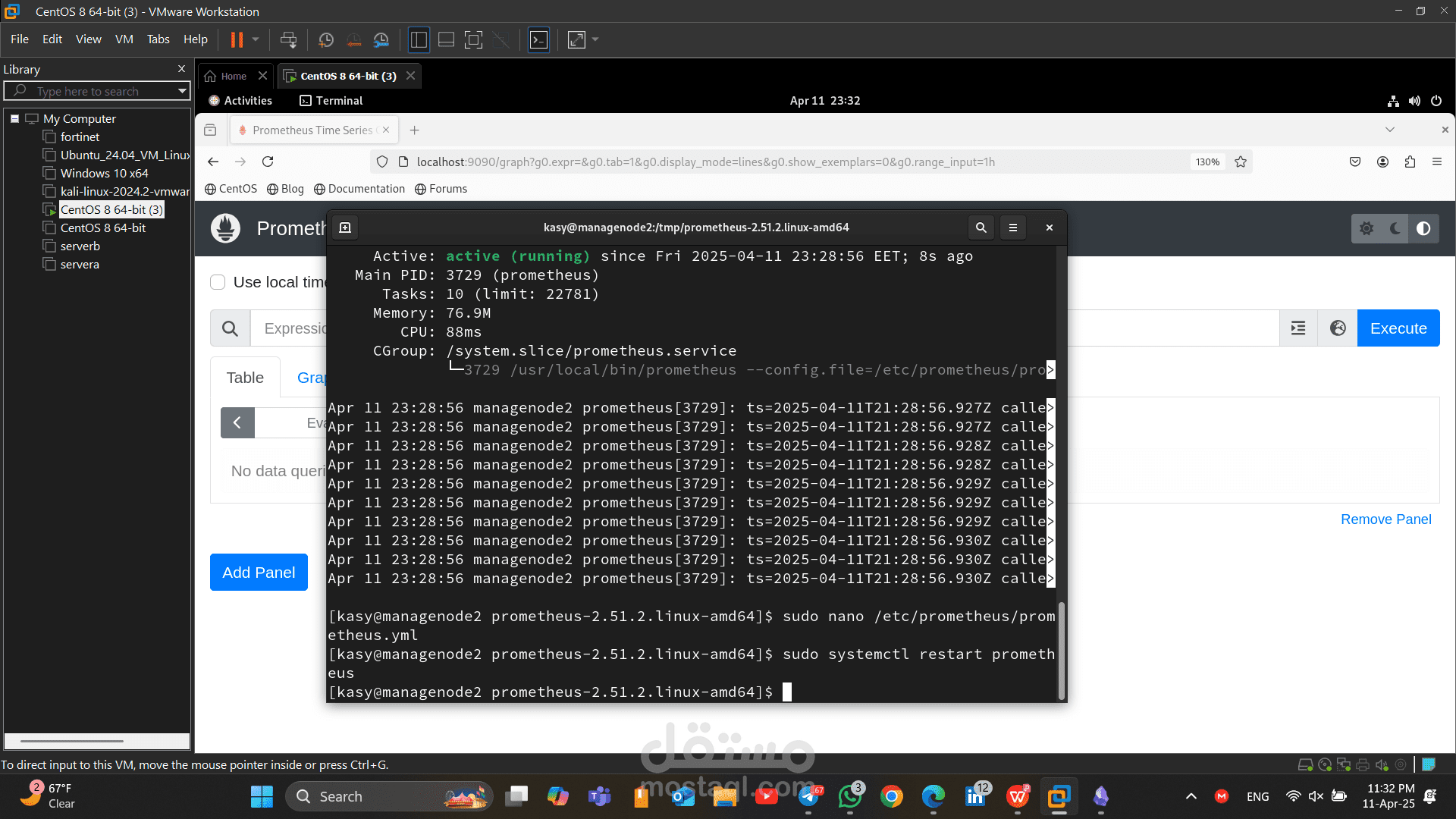Open LinkedIn from the Windows taskbar

(975, 796)
